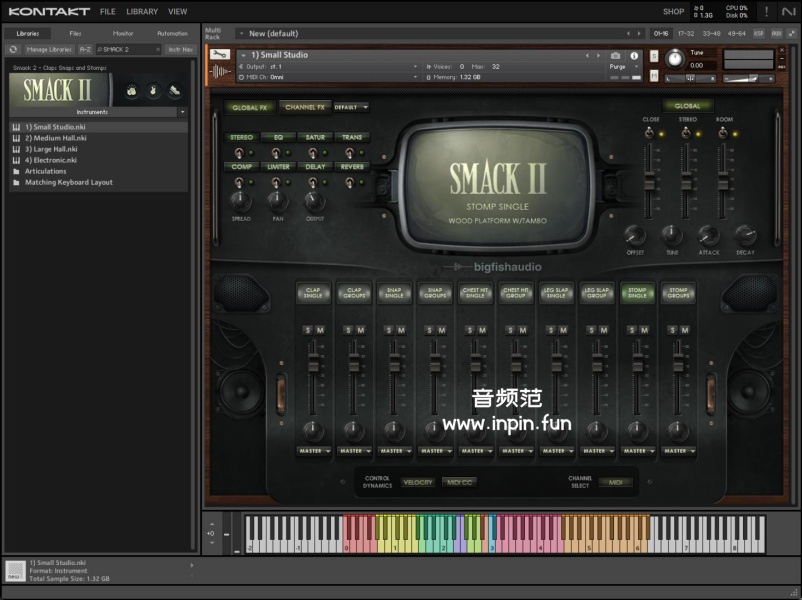Viewport: 802px width, 600px height.
Task: Solo the Stomp Groups channel
Action: click(x=672, y=330)
